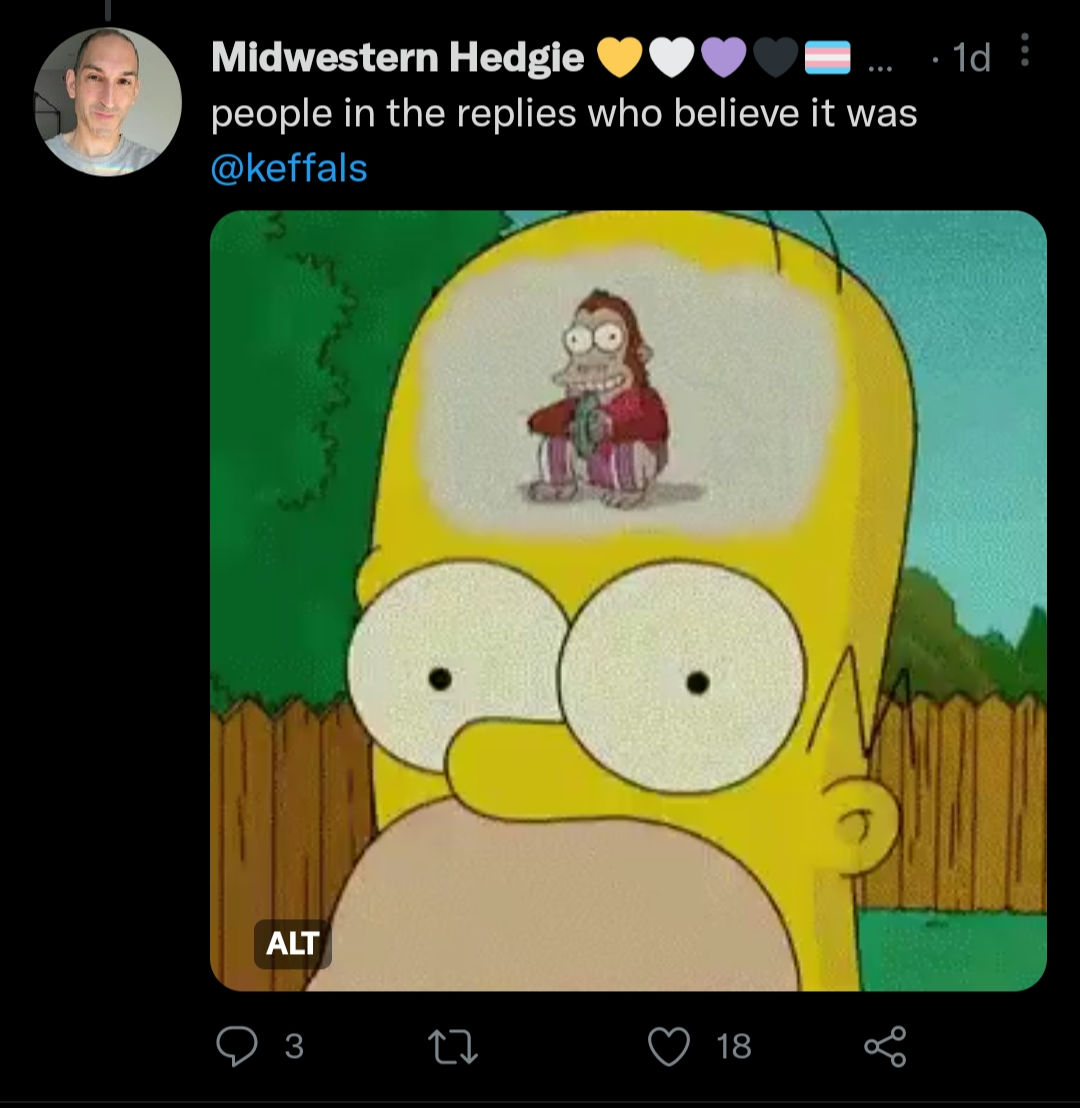
Task: Show the ALT image description badge
Action: [x=293, y=943]
